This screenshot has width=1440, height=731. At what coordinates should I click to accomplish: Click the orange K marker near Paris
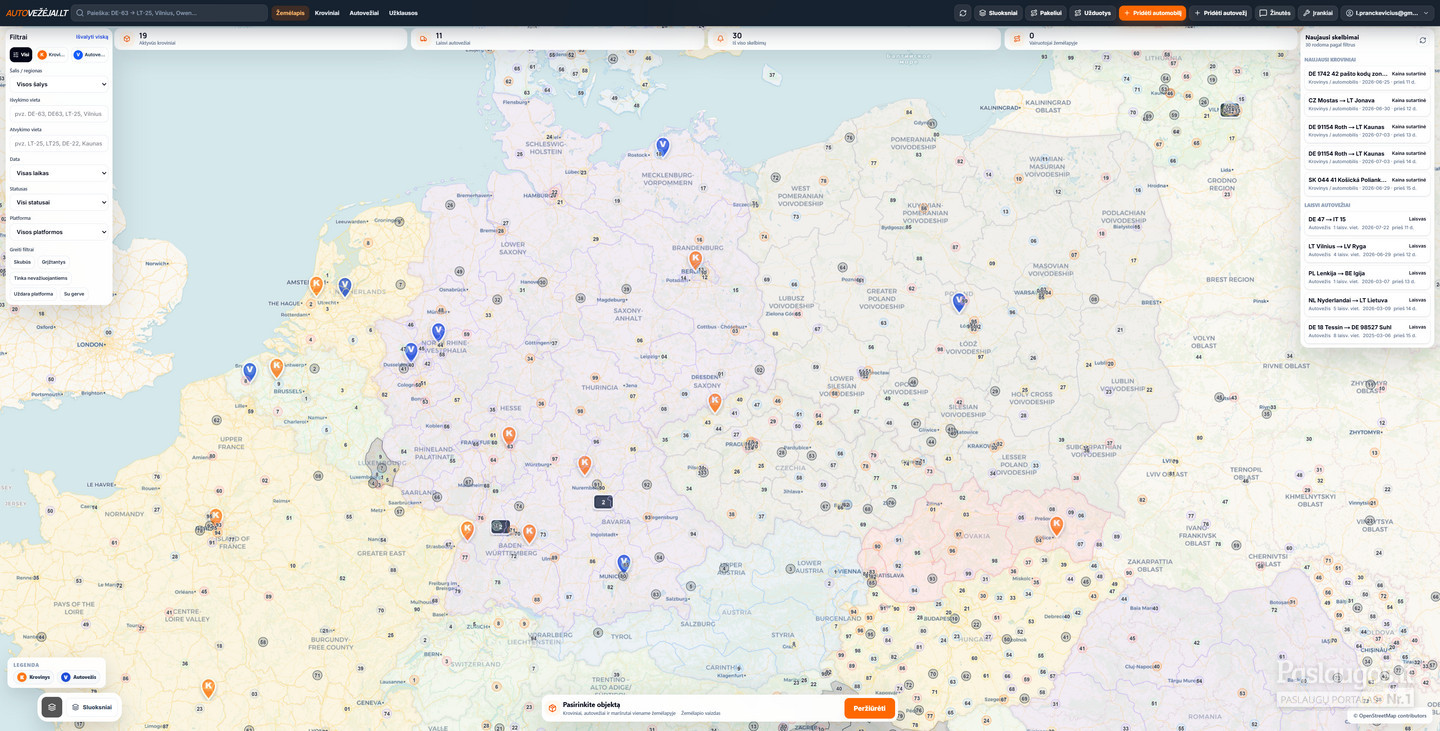click(x=215, y=518)
